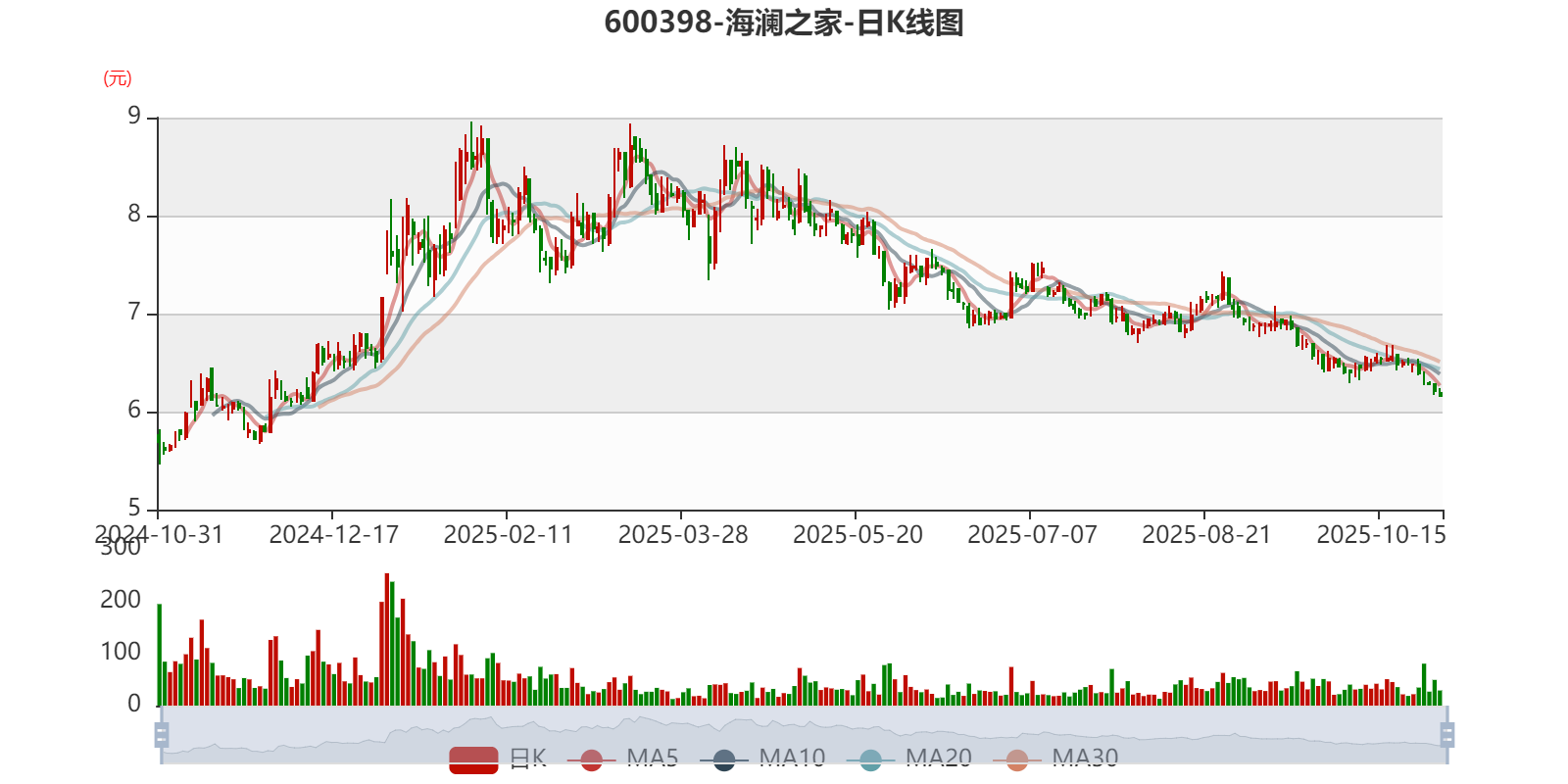Screen dimensions: 1568x784
Task: Click the 2025-05-20 date label
Action: (857, 535)
